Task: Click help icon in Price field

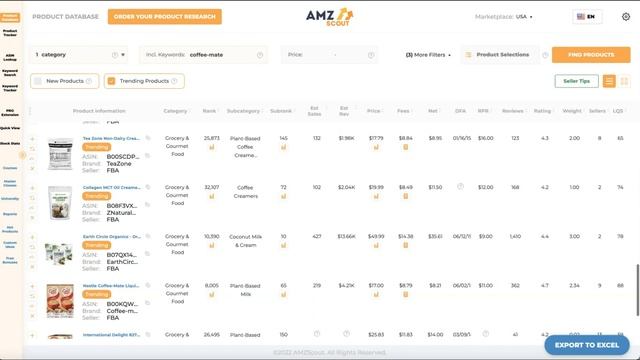Action: 371,55
